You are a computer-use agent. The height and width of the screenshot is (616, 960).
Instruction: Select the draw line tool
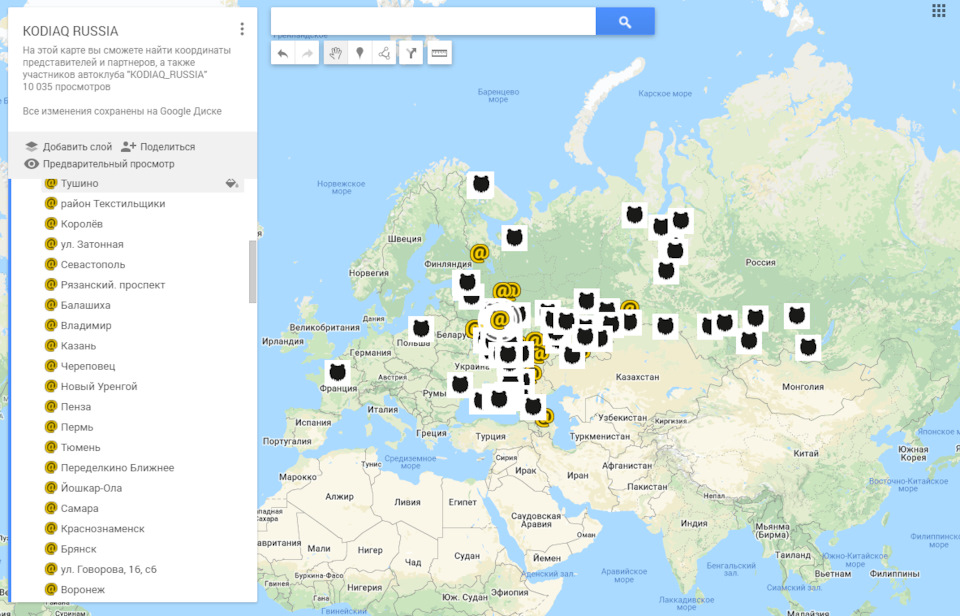(x=384, y=53)
